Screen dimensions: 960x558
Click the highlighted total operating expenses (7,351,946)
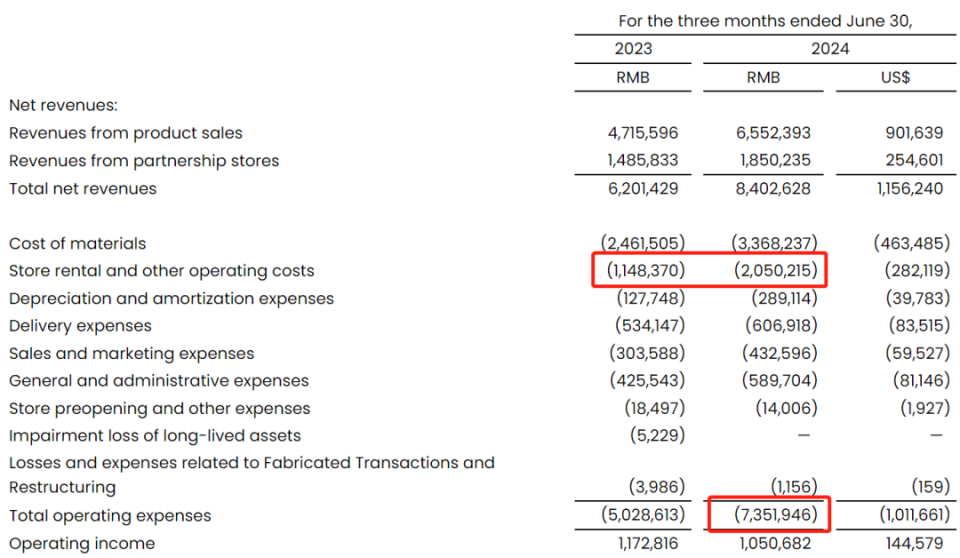tap(776, 515)
